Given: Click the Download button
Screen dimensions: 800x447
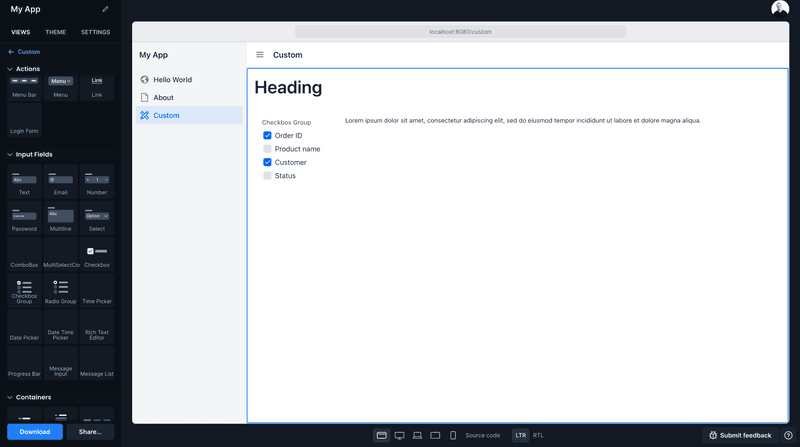Looking at the screenshot, I should [x=35, y=432].
